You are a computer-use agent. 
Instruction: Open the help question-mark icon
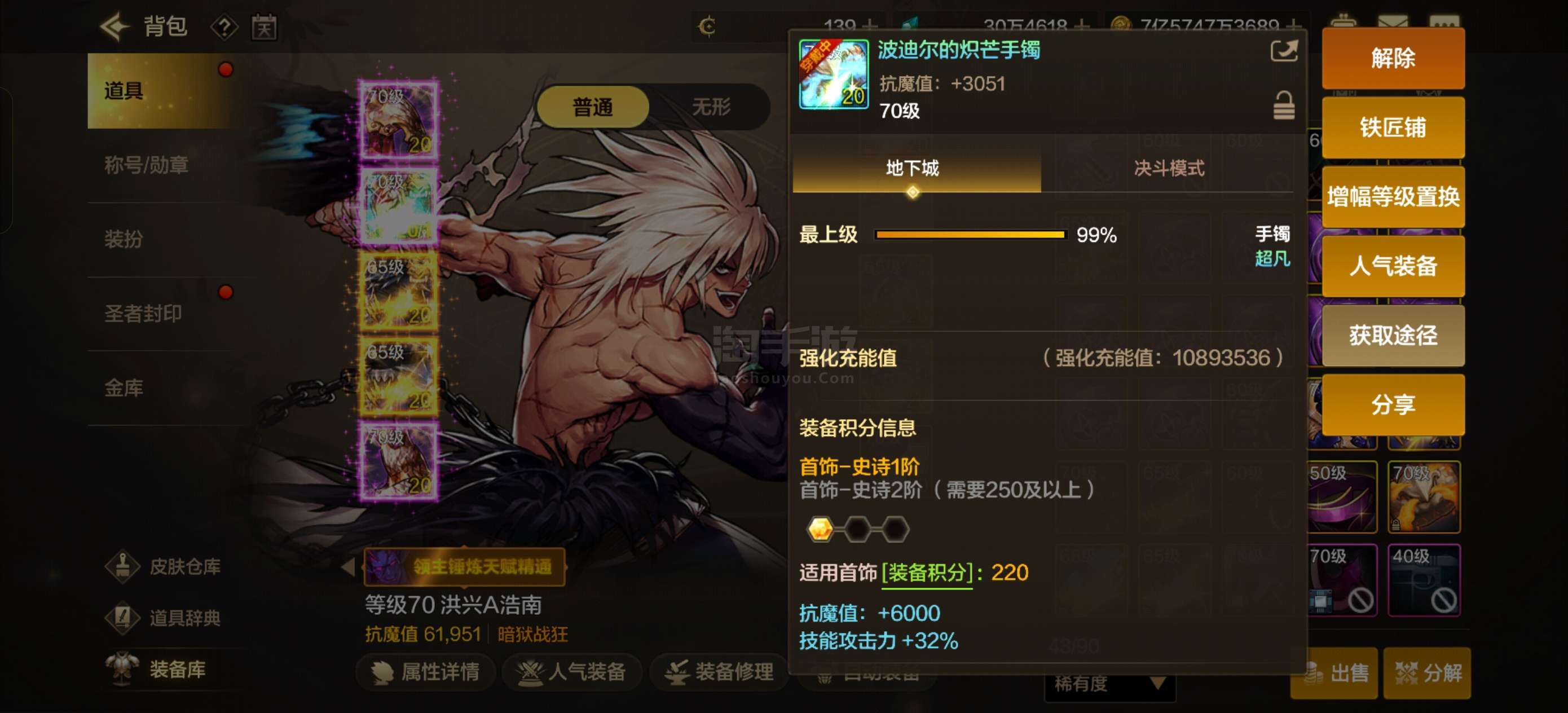pyautogui.click(x=224, y=27)
